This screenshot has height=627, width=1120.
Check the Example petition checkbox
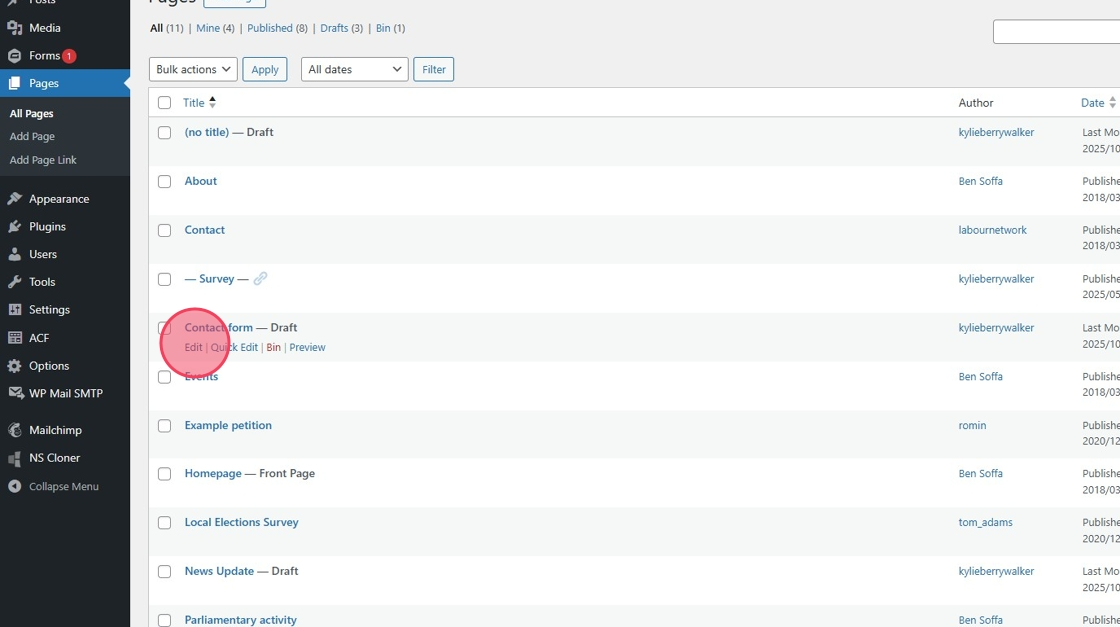tap(164, 426)
